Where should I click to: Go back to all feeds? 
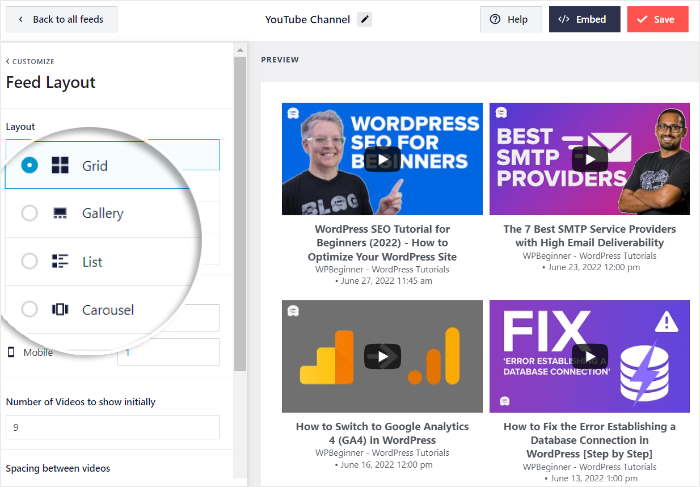[62, 19]
